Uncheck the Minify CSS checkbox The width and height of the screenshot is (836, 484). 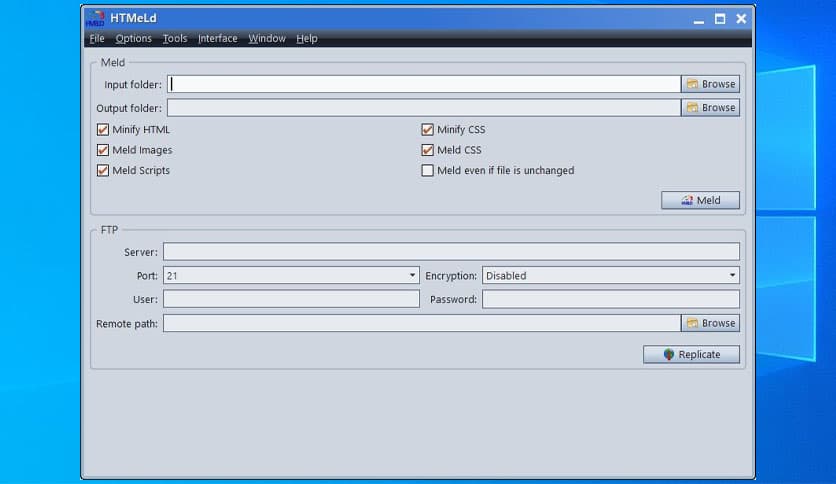[x=427, y=130]
